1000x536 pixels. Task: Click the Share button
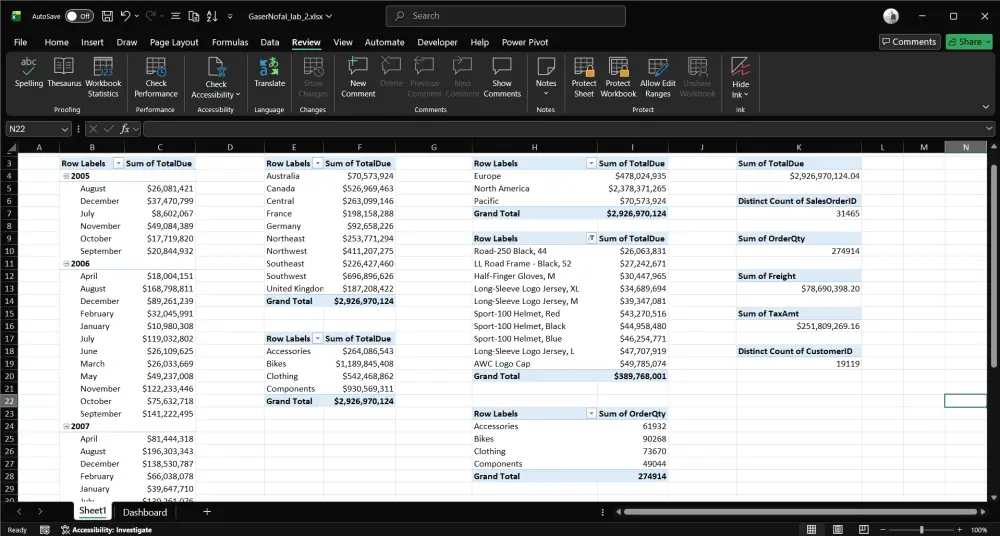pos(969,42)
